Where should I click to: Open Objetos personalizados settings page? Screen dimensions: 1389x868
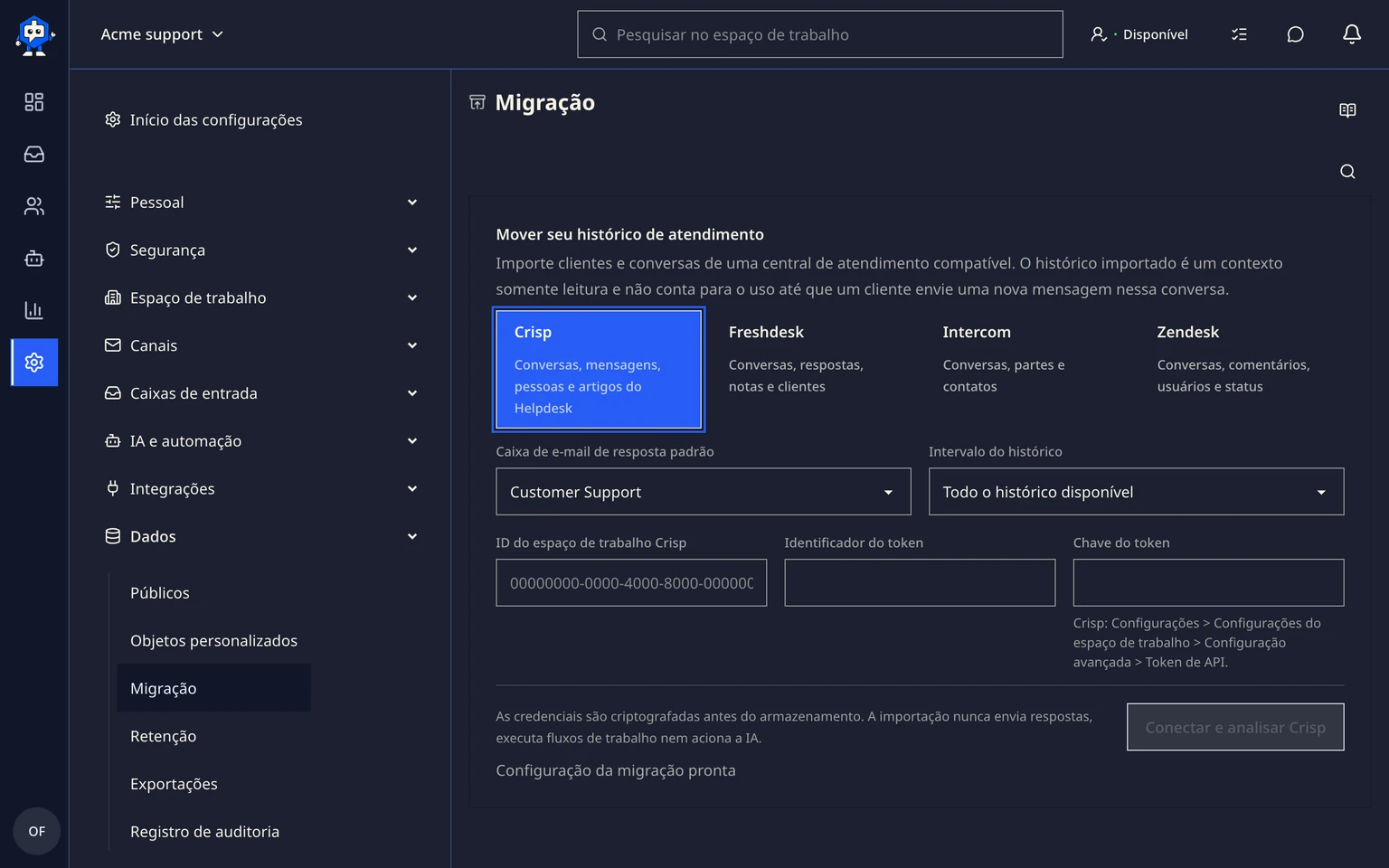[x=213, y=641]
